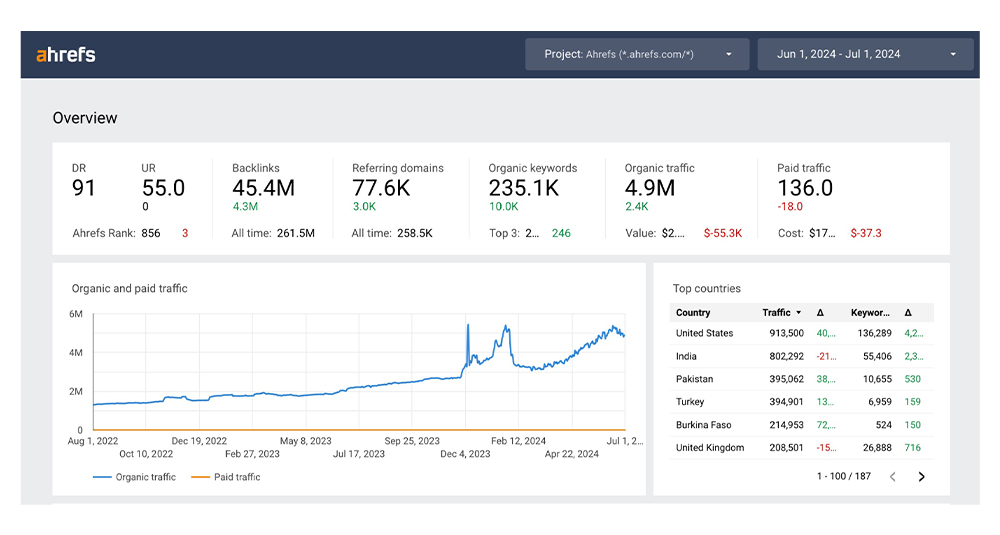Toggle Organic traffic legend item

tap(135, 477)
